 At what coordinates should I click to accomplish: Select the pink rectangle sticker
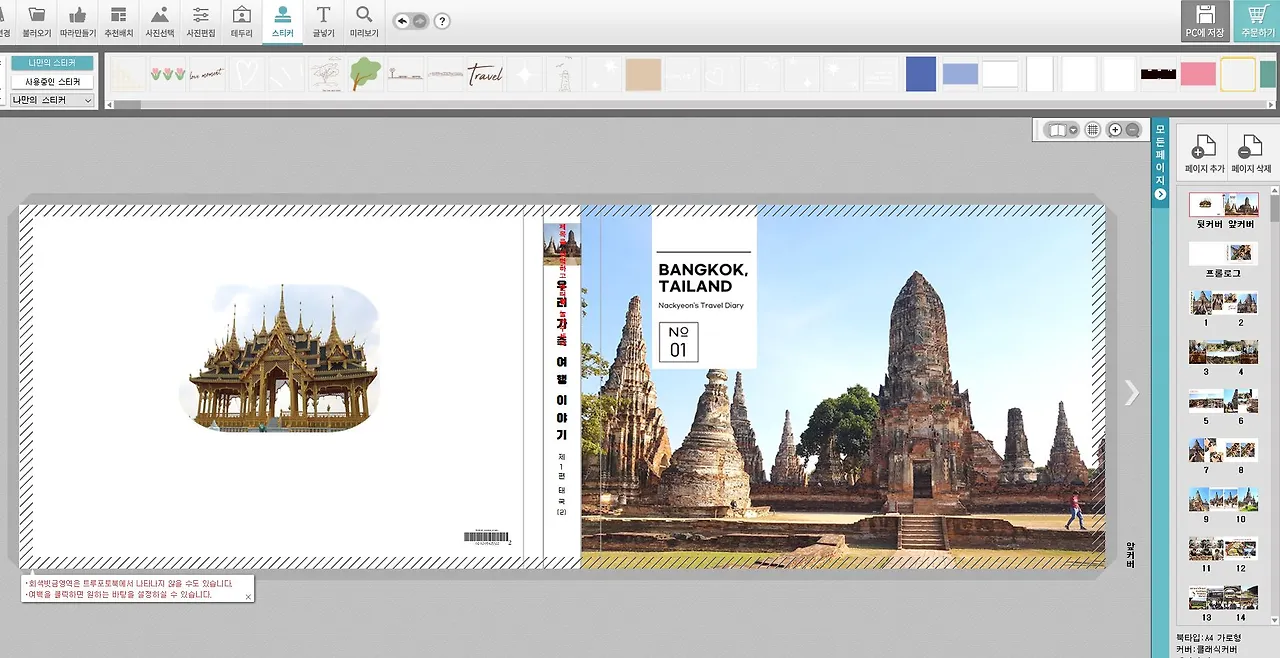(1198, 74)
